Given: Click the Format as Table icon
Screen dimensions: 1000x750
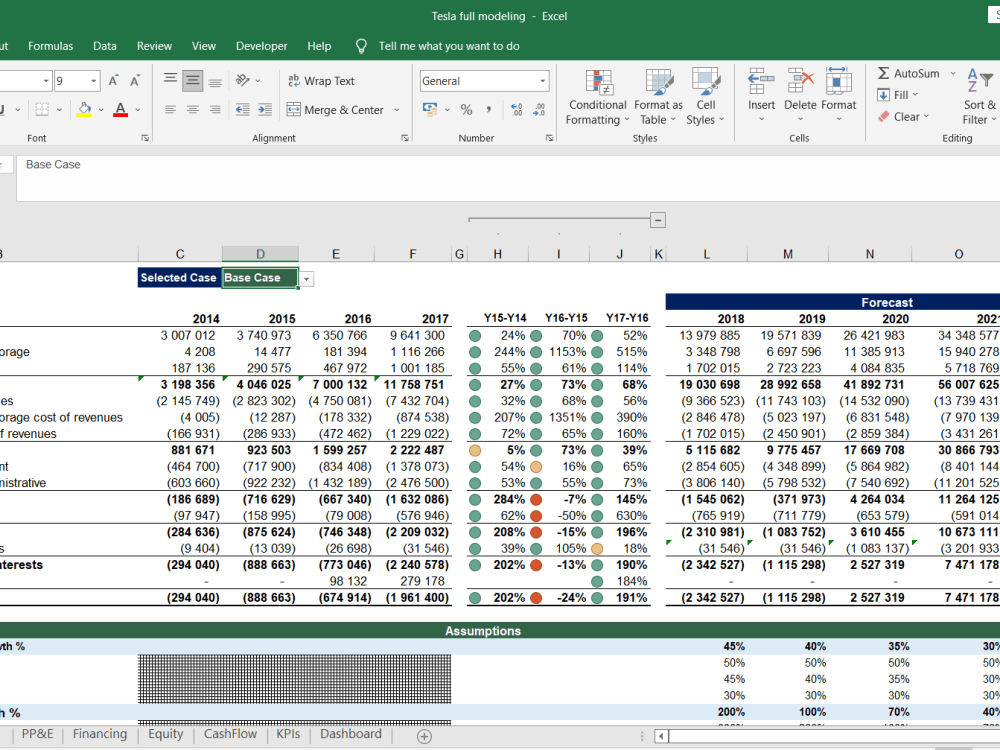Looking at the screenshot, I should point(658,96).
